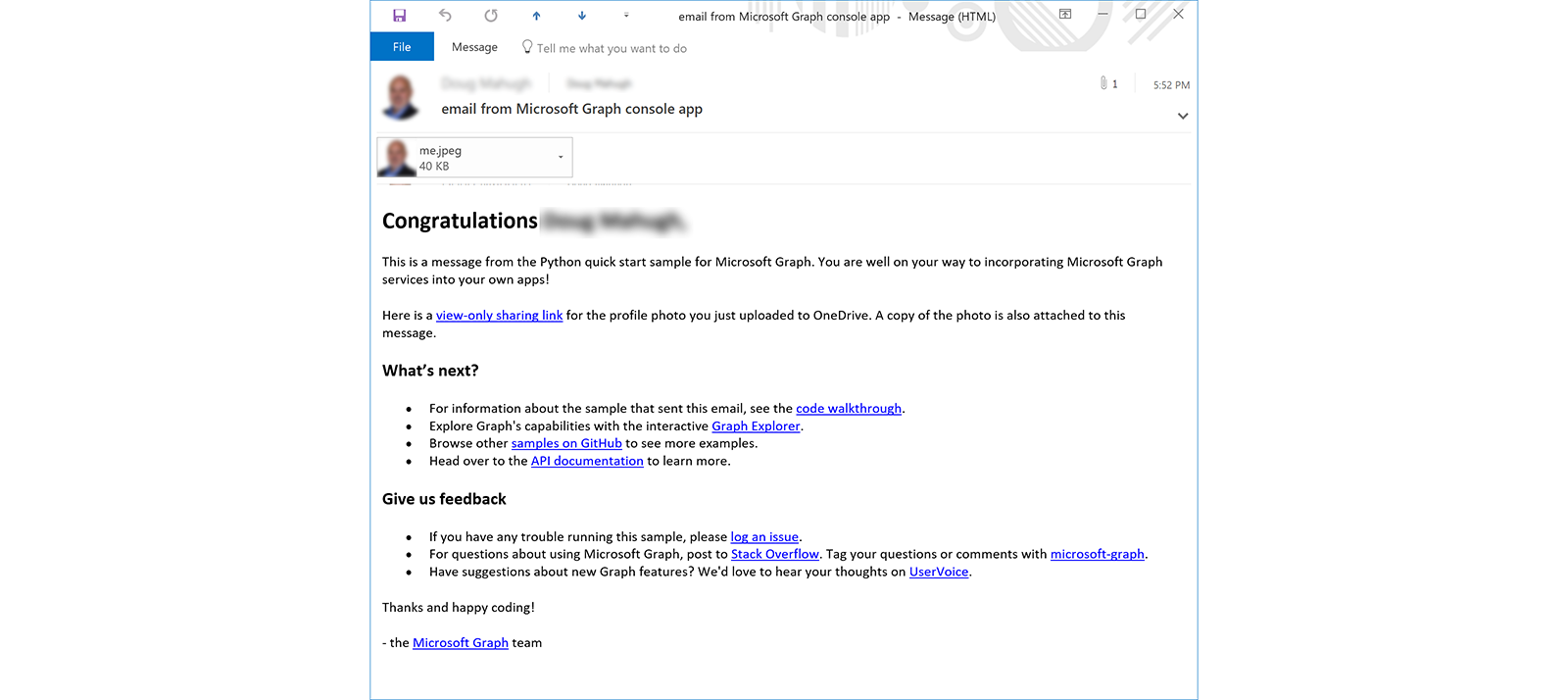Click the sender profile photo

tap(401, 97)
